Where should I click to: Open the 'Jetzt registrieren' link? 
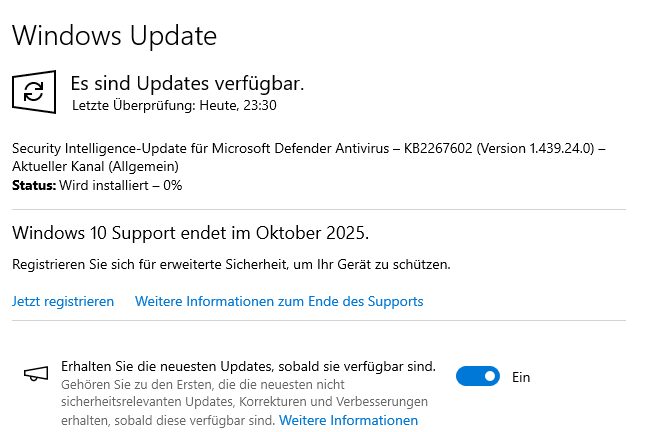(x=63, y=301)
